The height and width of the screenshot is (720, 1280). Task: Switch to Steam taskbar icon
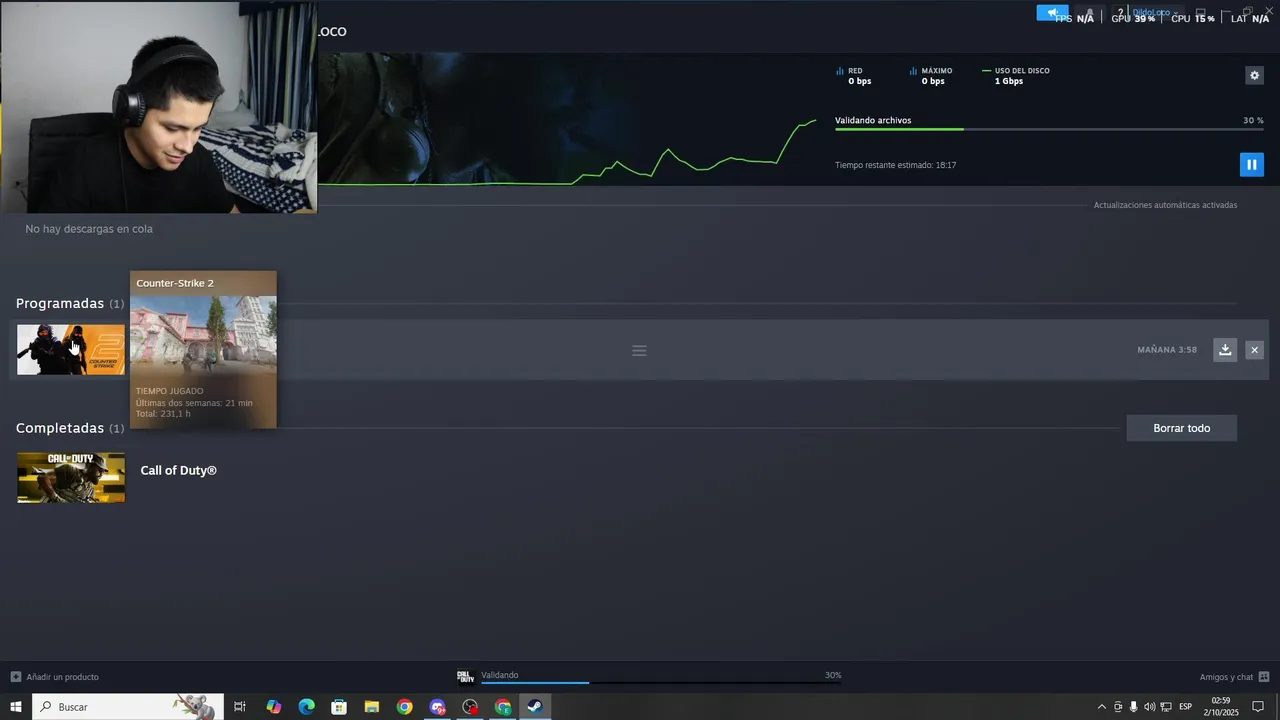pyautogui.click(x=535, y=707)
